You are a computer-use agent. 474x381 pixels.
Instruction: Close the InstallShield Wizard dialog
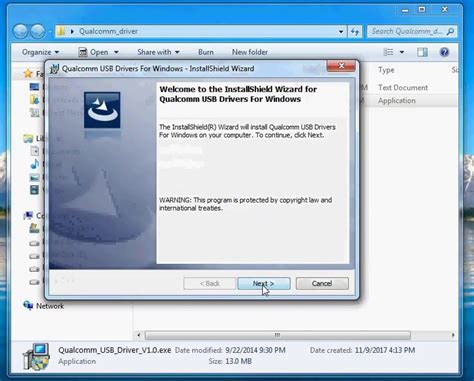[341, 66]
